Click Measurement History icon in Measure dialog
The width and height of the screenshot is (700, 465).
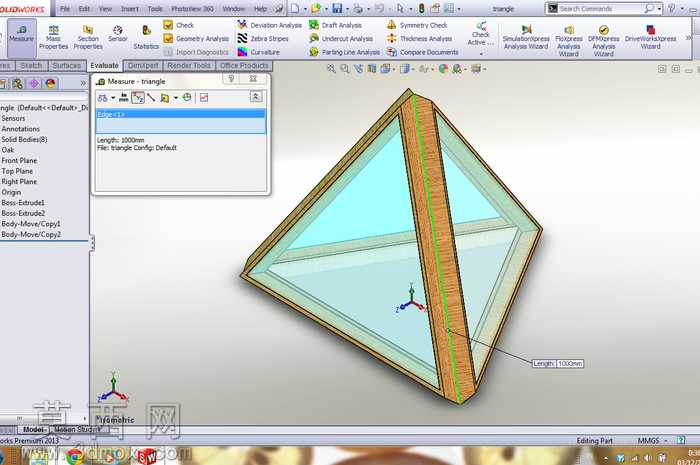(x=187, y=97)
